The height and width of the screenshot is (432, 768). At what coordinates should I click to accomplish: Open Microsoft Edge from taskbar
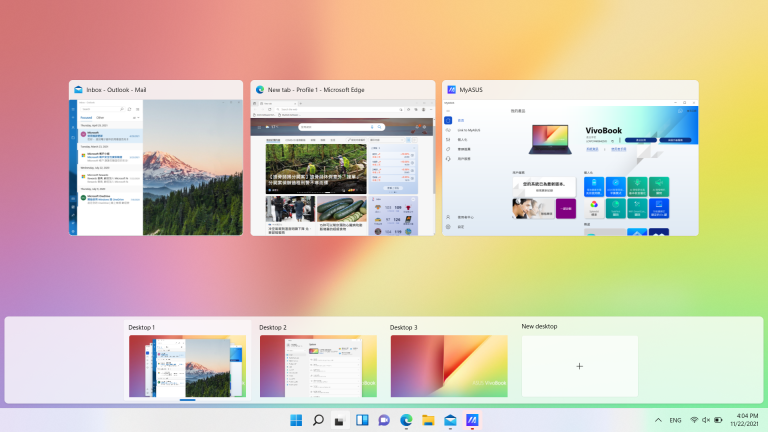coord(406,420)
